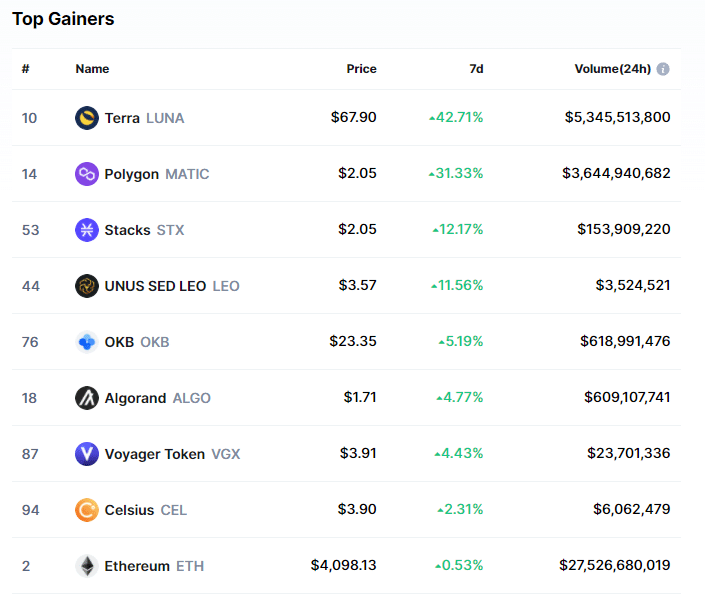705x597 pixels.
Task: Sort by the Name column header
Action: 92,69
